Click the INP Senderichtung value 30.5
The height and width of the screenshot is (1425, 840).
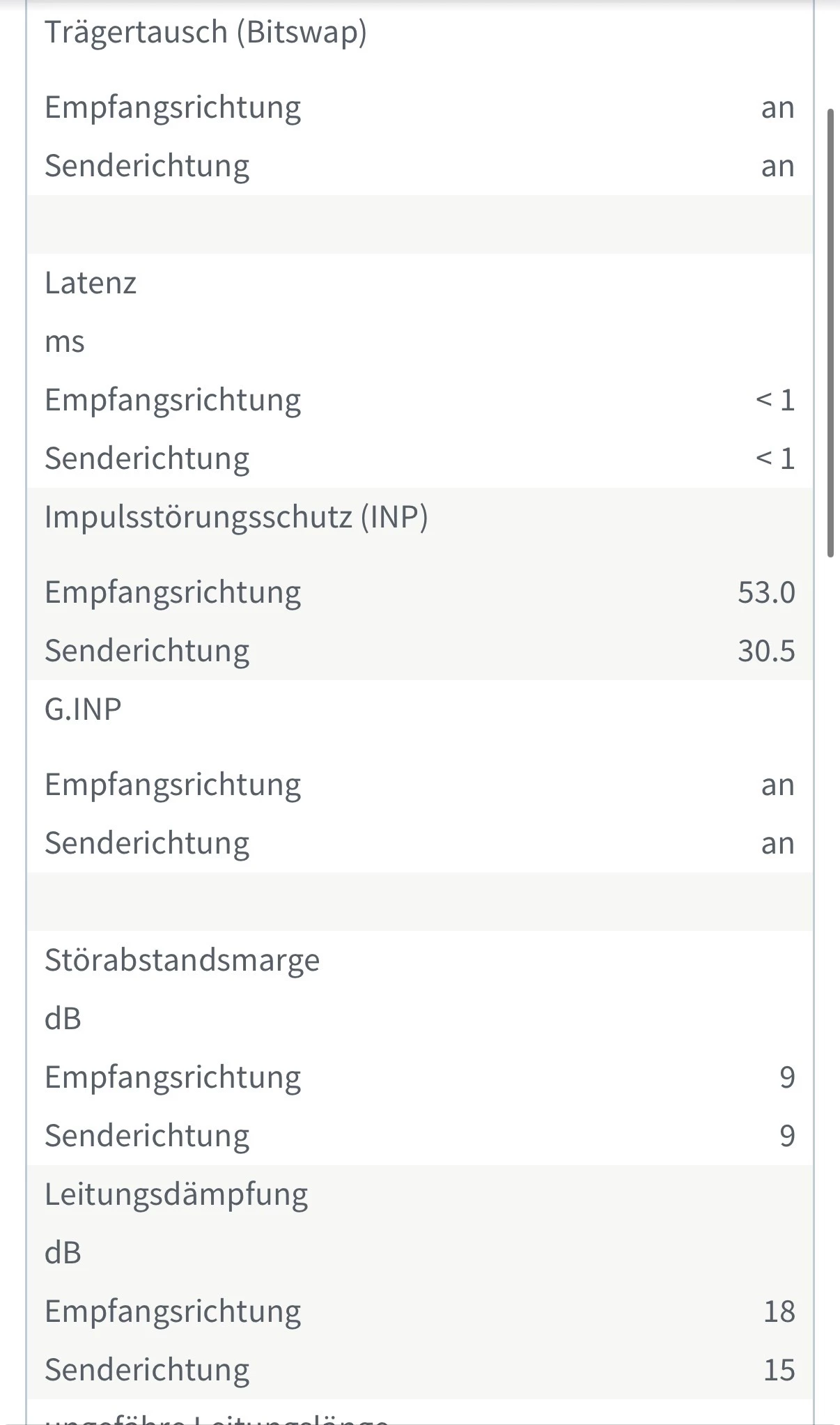pyautogui.click(x=766, y=651)
